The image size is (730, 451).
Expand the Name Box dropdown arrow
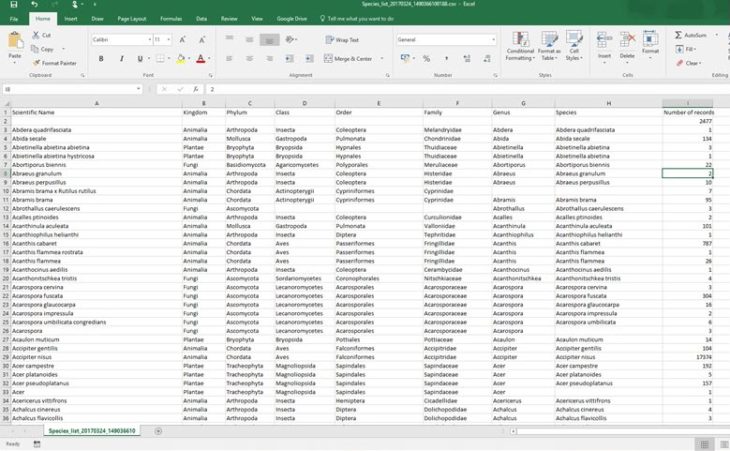pyautogui.click(x=138, y=89)
